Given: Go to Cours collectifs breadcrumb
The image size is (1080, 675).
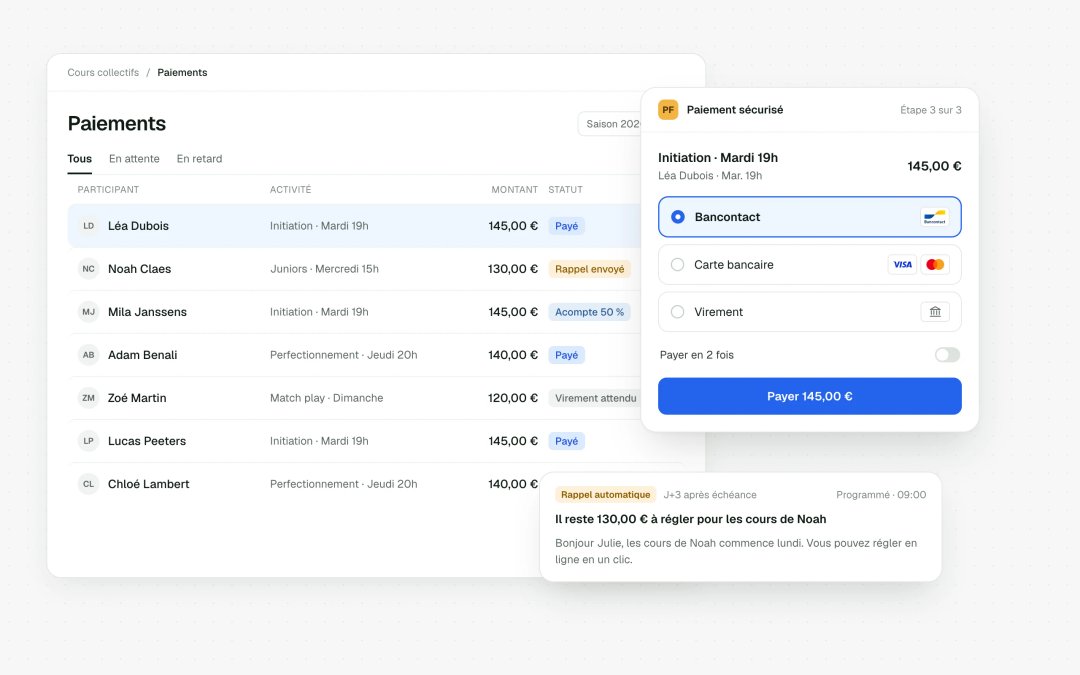Looking at the screenshot, I should coord(103,72).
